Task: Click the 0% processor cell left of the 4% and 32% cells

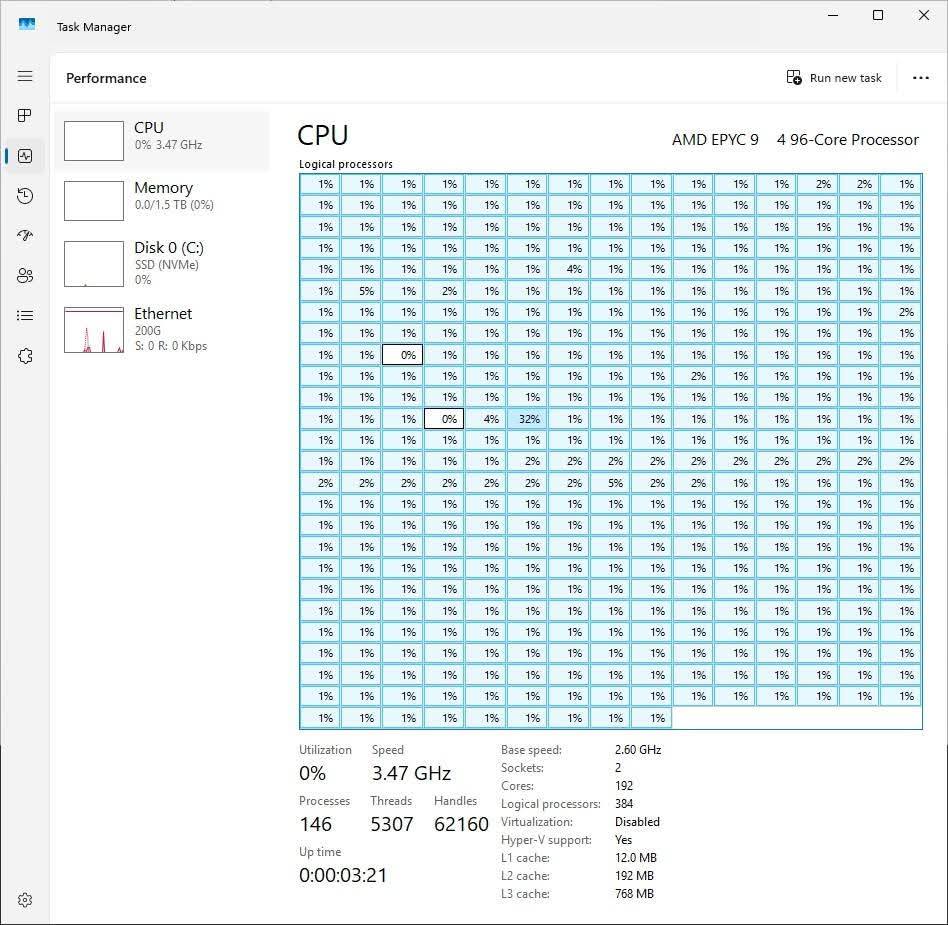Action: click(x=444, y=419)
